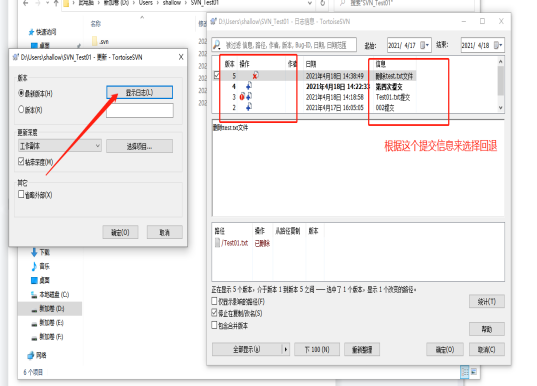Click the log list vertical scrollbar thumb
This screenshot has width=537, height=386.
coord(500,81)
